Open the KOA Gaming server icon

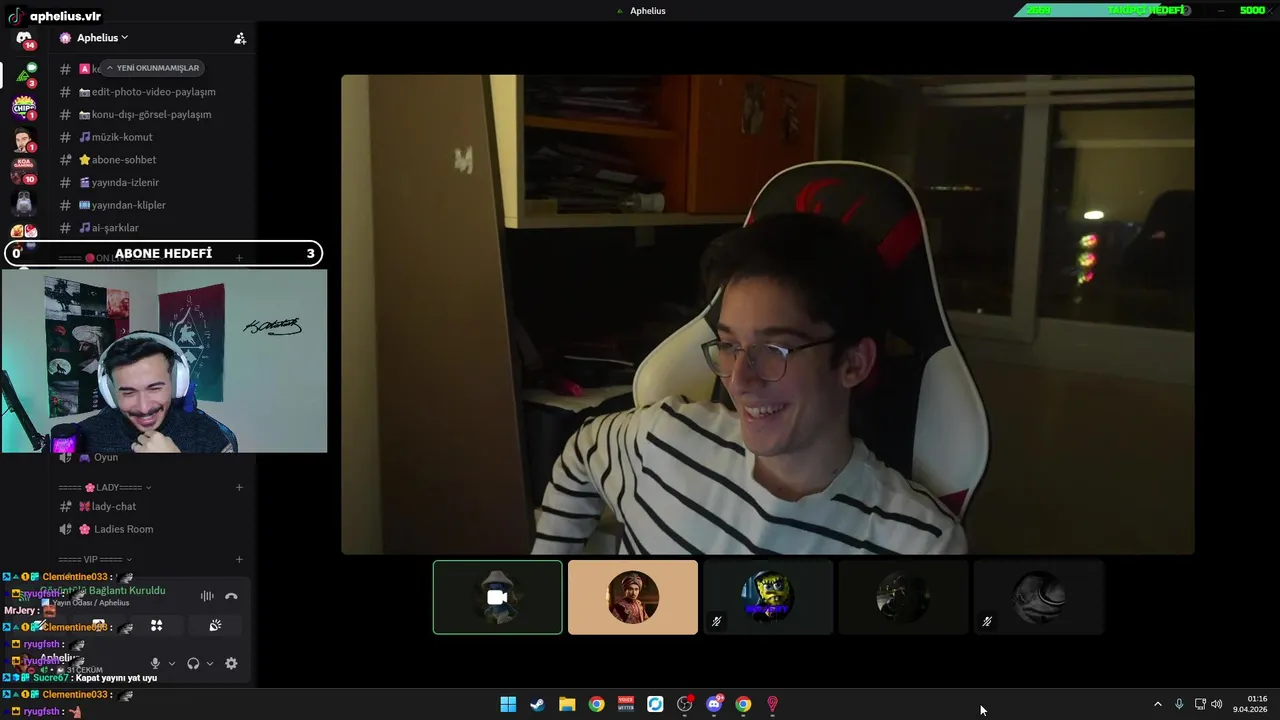(x=24, y=170)
